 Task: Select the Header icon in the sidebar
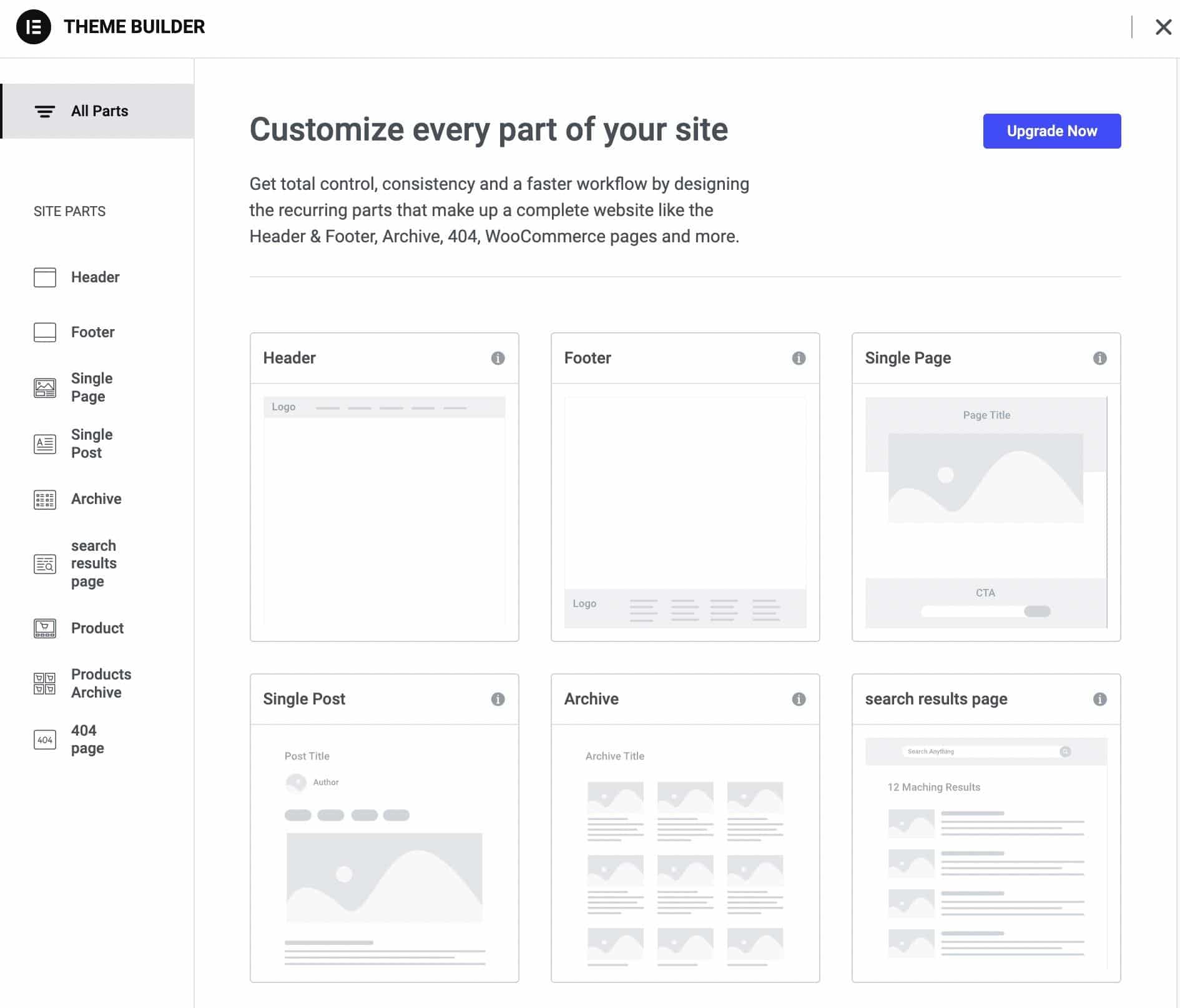tap(44, 277)
